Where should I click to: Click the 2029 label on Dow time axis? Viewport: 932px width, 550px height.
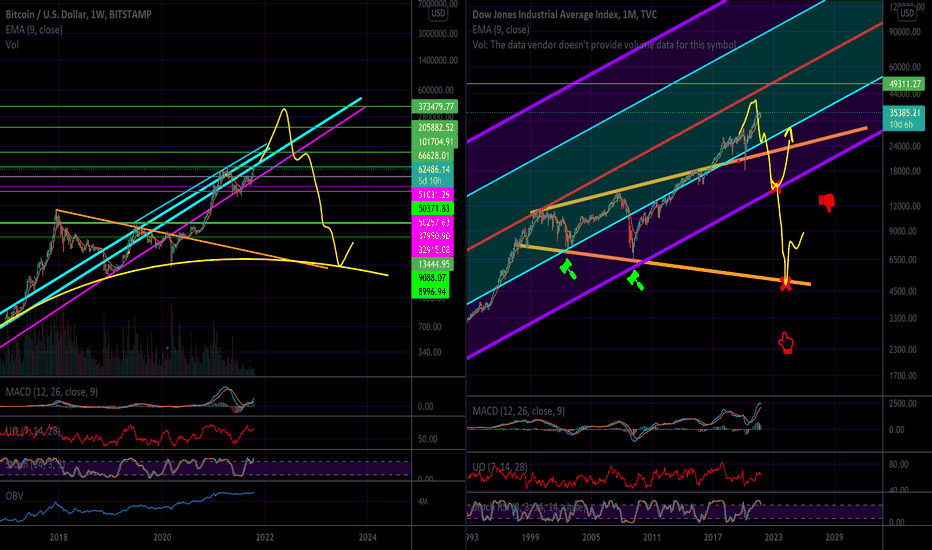pyautogui.click(x=834, y=538)
